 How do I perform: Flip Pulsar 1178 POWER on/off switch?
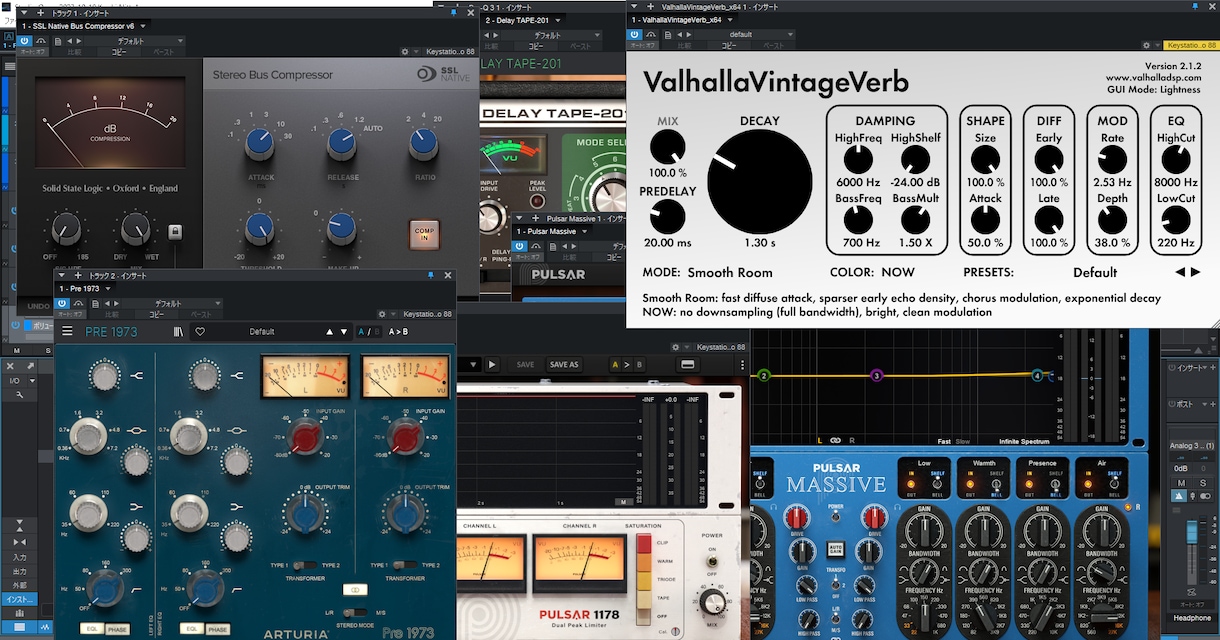[712, 560]
